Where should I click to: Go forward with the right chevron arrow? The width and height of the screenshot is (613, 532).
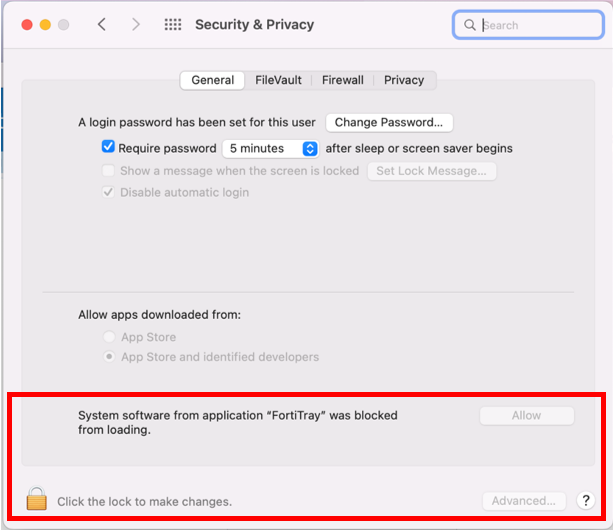(x=136, y=25)
